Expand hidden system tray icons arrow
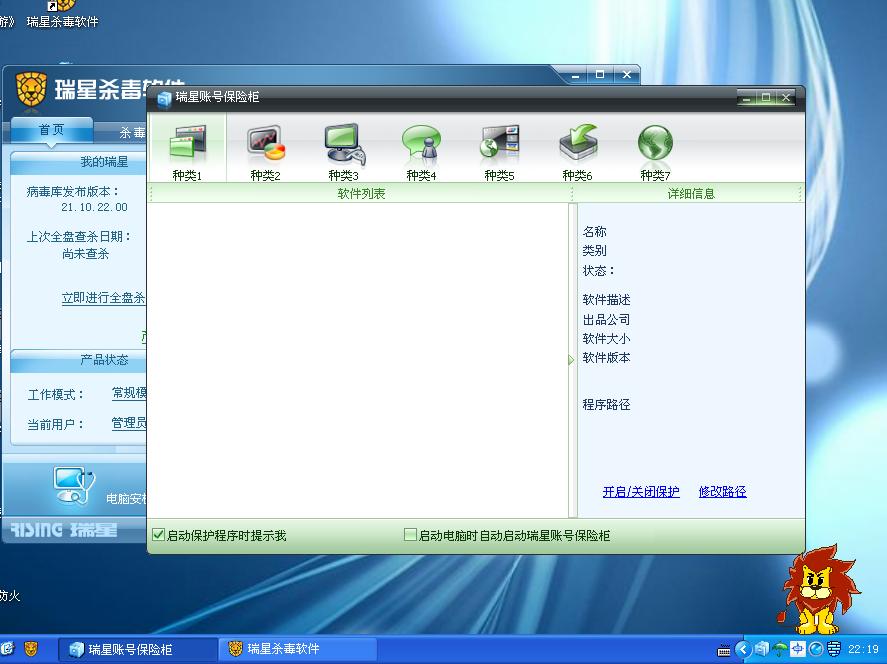This screenshot has height=664, width=887. (x=742, y=650)
